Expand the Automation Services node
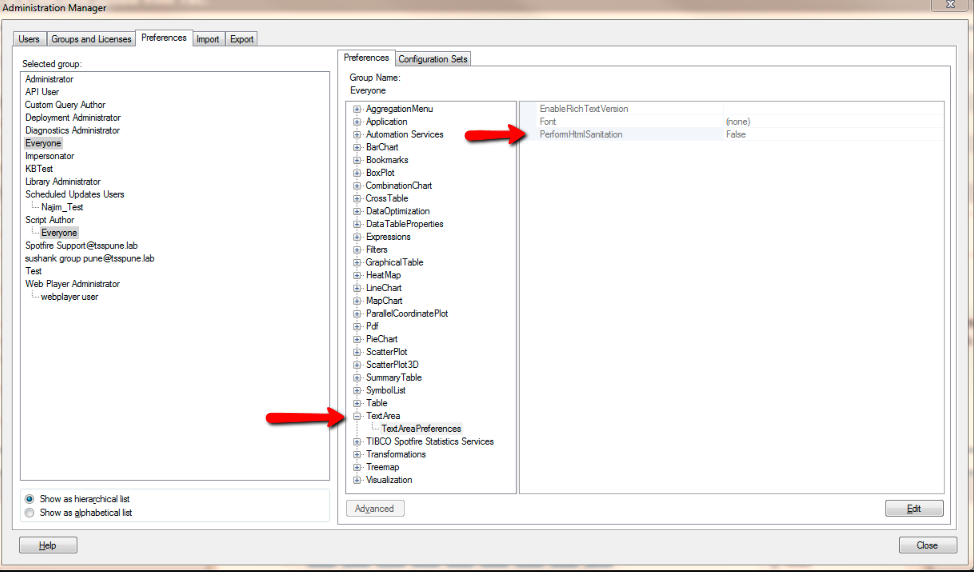The image size is (974, 572). [357, 134]
